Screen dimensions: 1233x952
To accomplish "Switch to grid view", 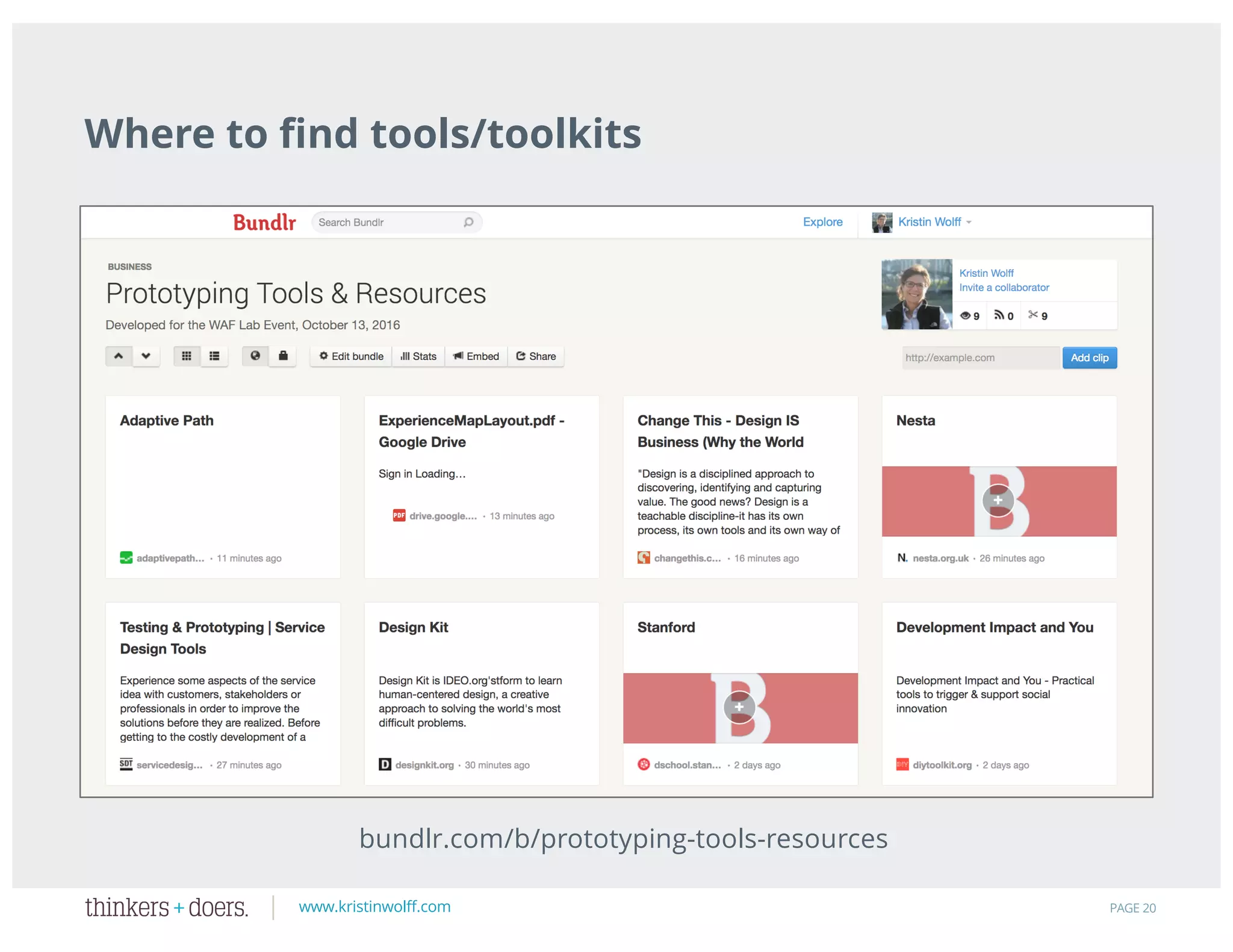I will coord(187,356).
